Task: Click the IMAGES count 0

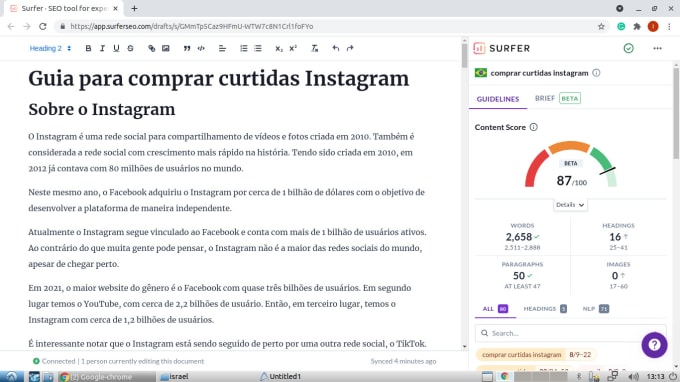Action: click(x=615, y=275)
